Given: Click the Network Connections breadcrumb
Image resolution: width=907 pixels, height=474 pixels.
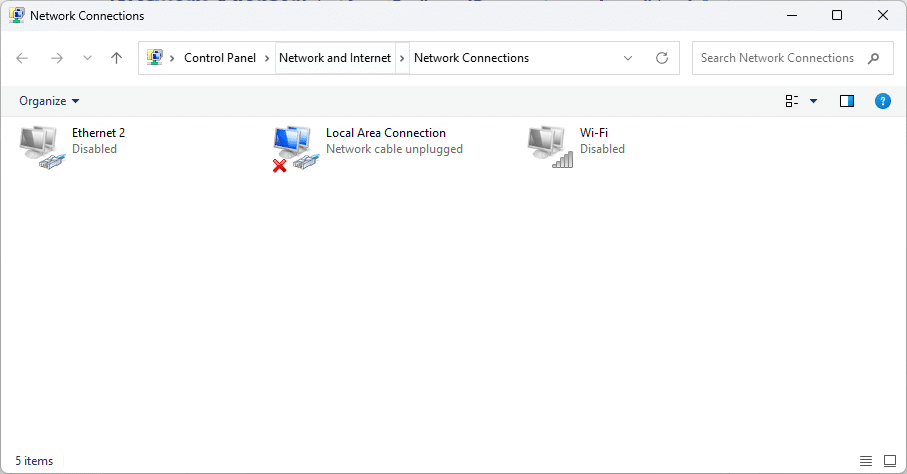Looking at the screenshot, I should click(x=471, y=58).
